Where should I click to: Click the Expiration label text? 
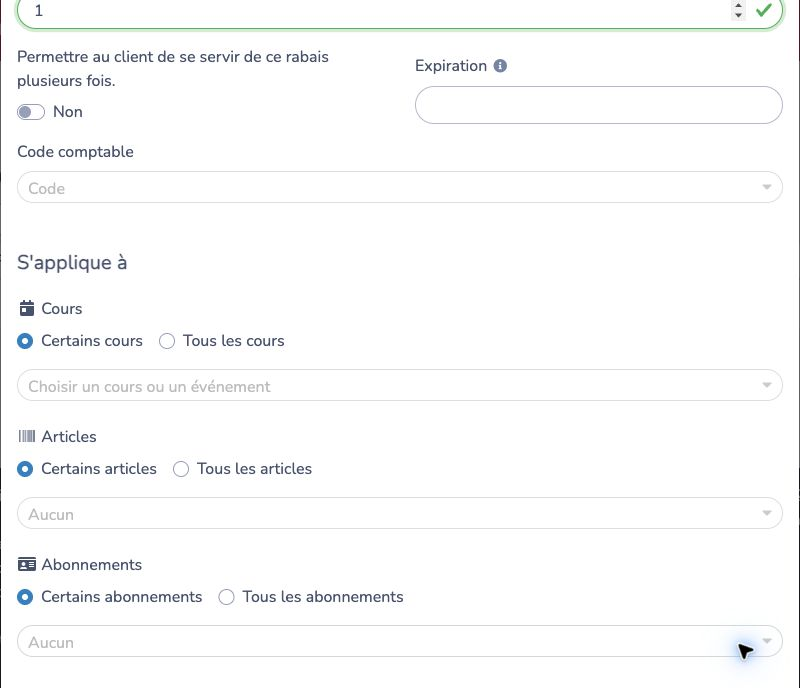pos(451,66)
